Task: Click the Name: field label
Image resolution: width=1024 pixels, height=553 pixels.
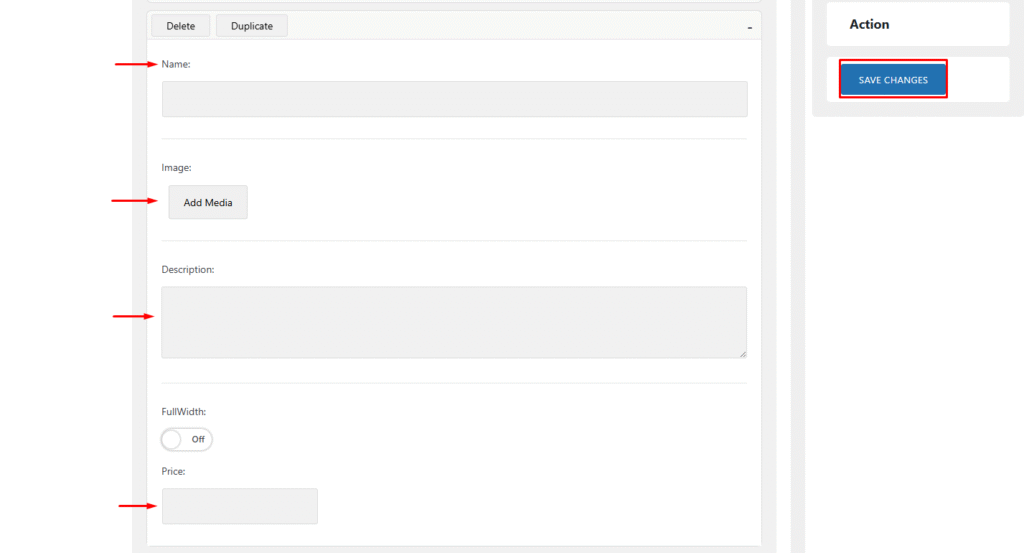Action: 176,64
